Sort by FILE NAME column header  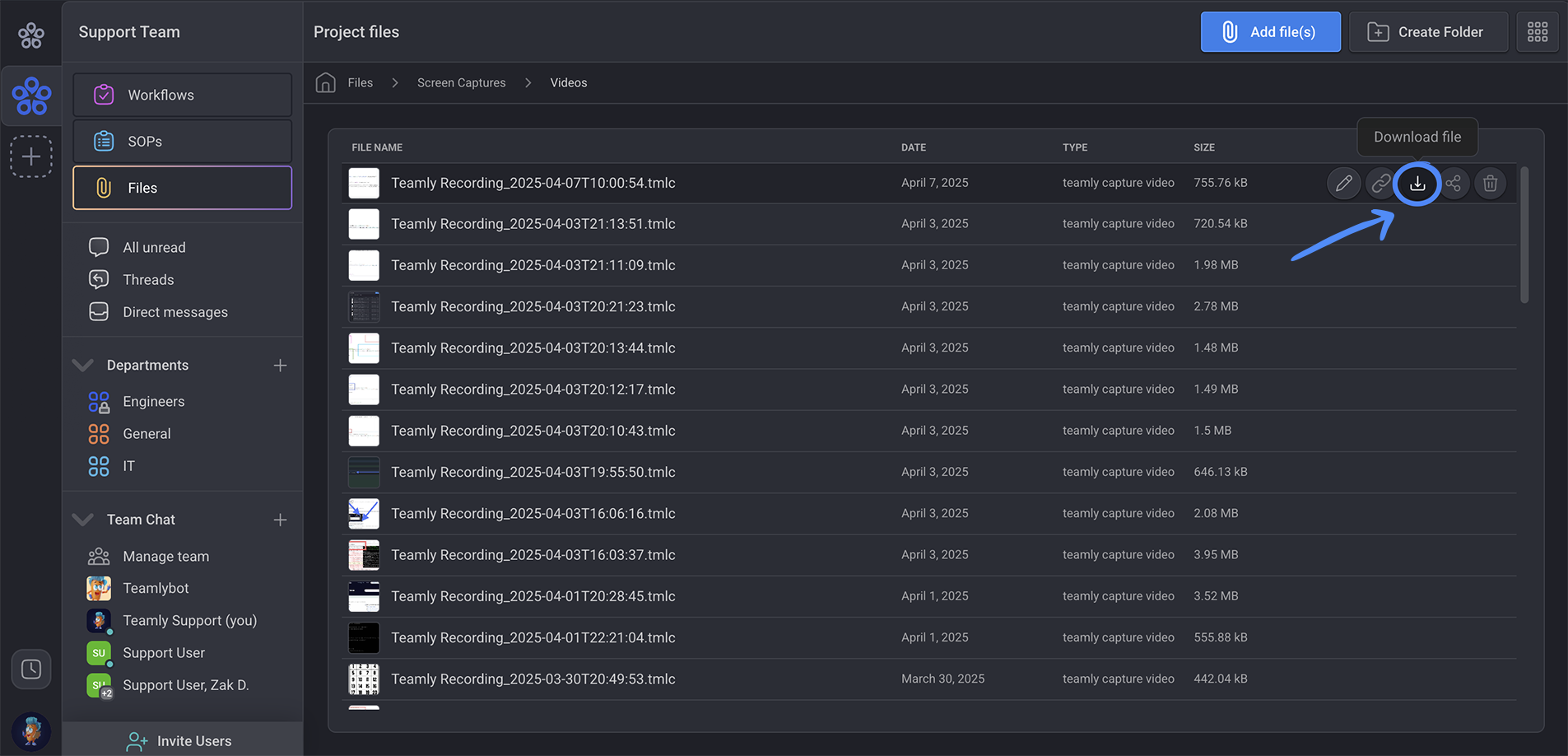point(377,147)
